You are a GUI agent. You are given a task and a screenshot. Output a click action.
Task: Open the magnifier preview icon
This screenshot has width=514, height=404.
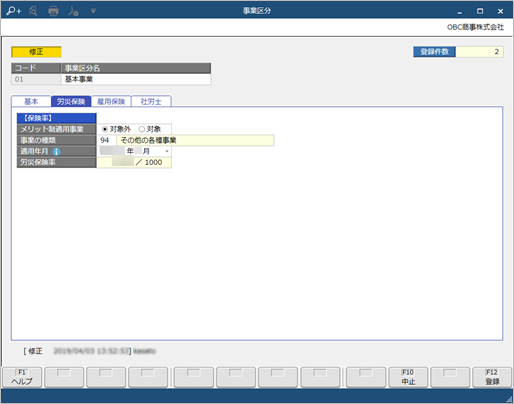point(33,11)
